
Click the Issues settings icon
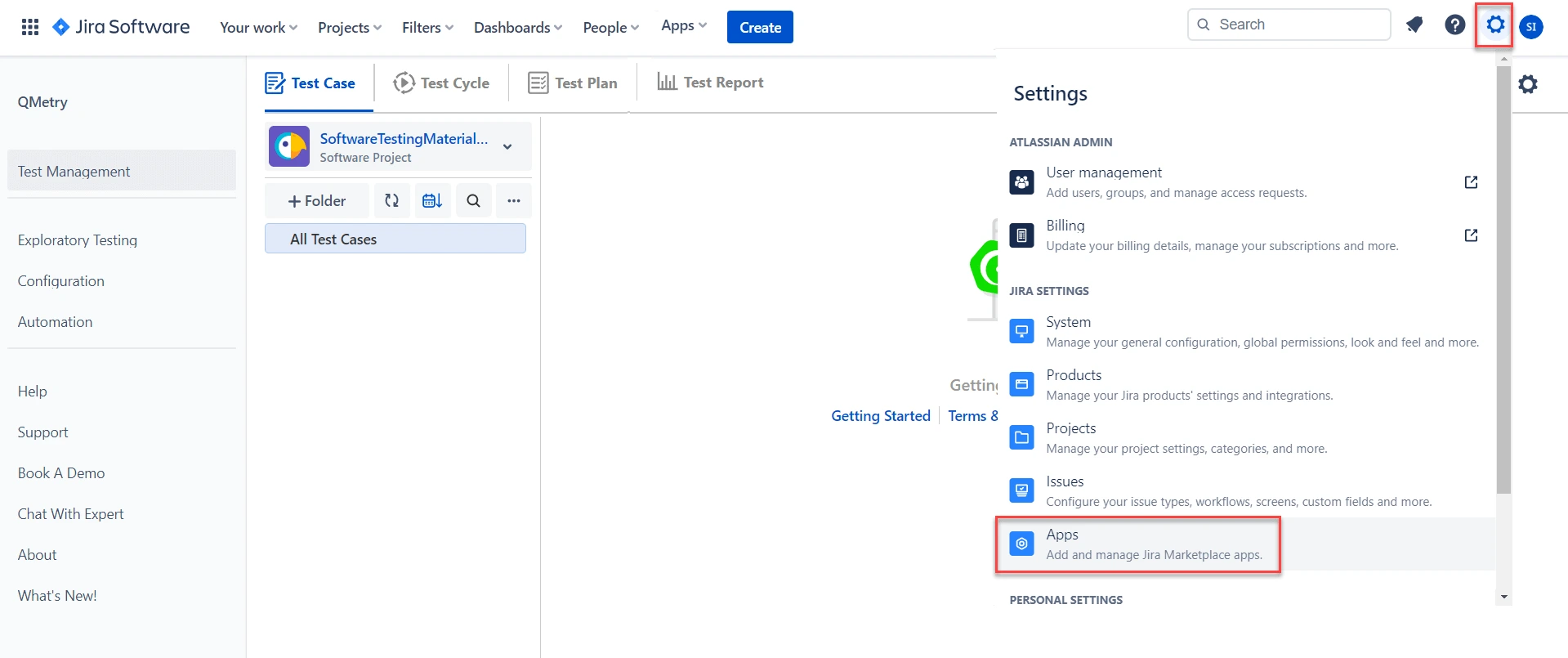1021,490
